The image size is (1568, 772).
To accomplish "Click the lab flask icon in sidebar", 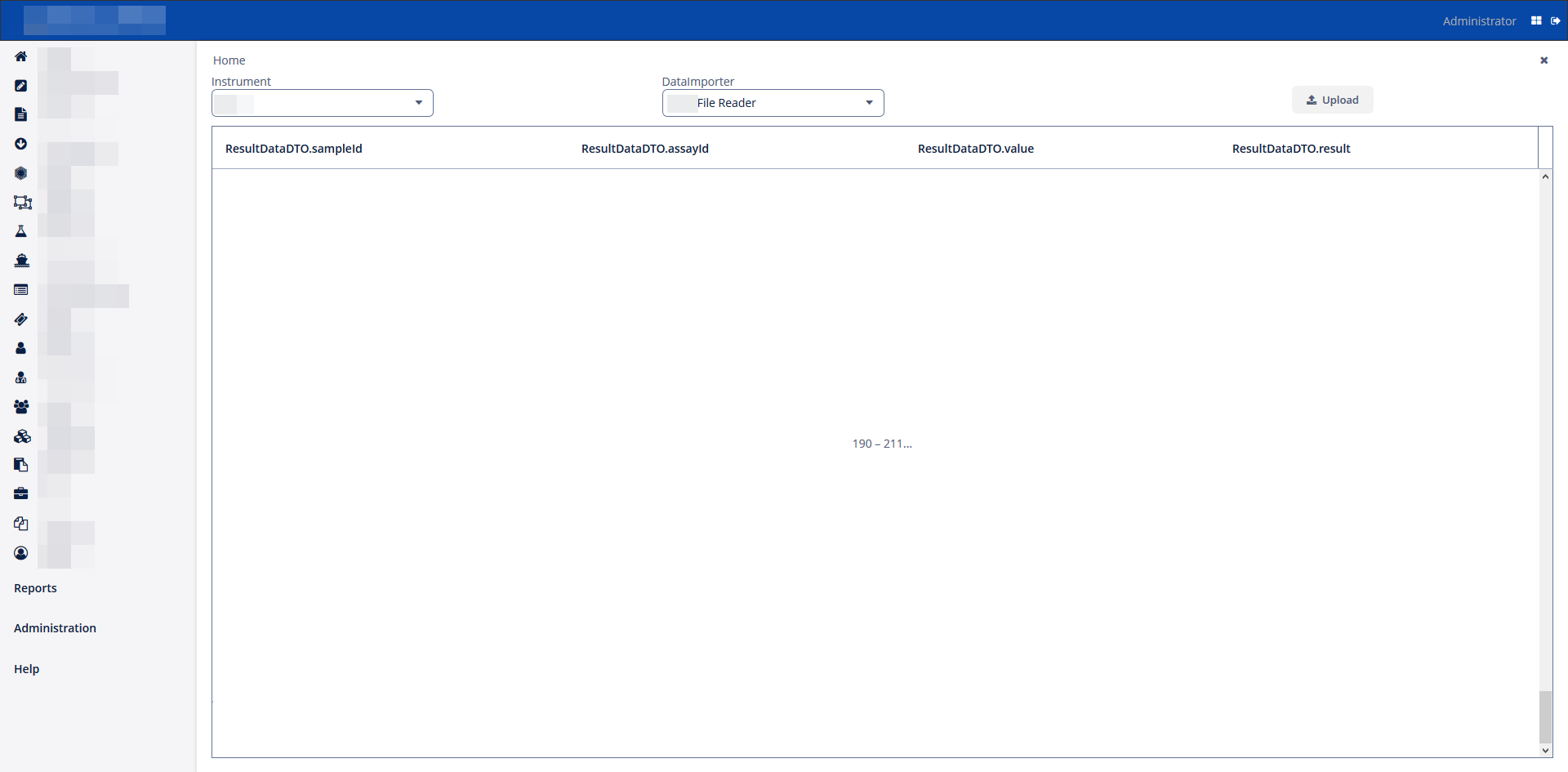I will [21, 231].
